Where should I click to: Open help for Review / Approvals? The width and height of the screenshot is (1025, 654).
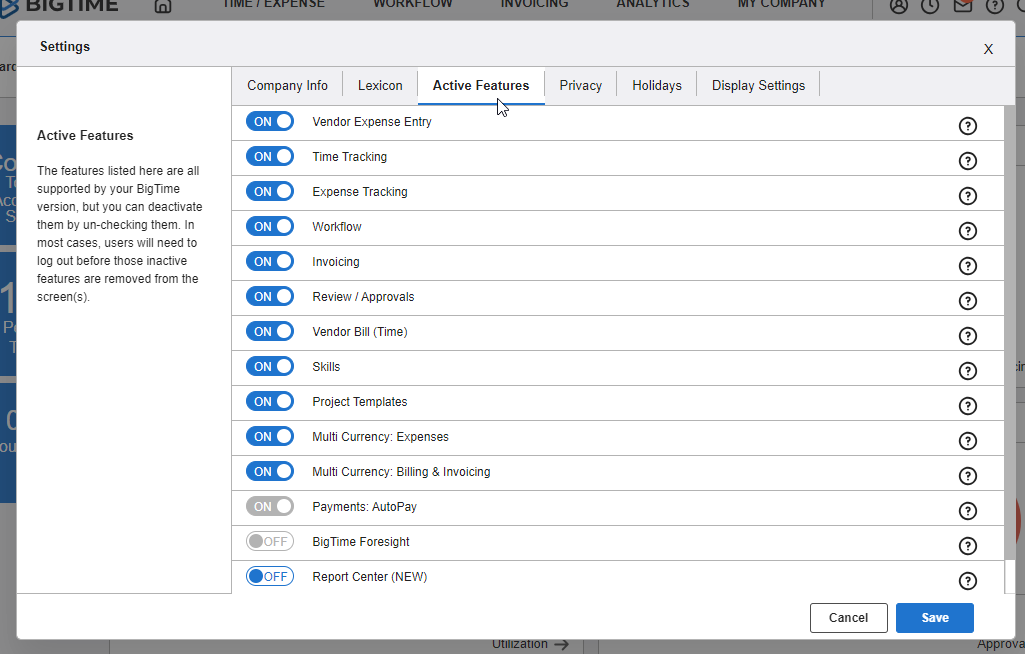[967, 301]
